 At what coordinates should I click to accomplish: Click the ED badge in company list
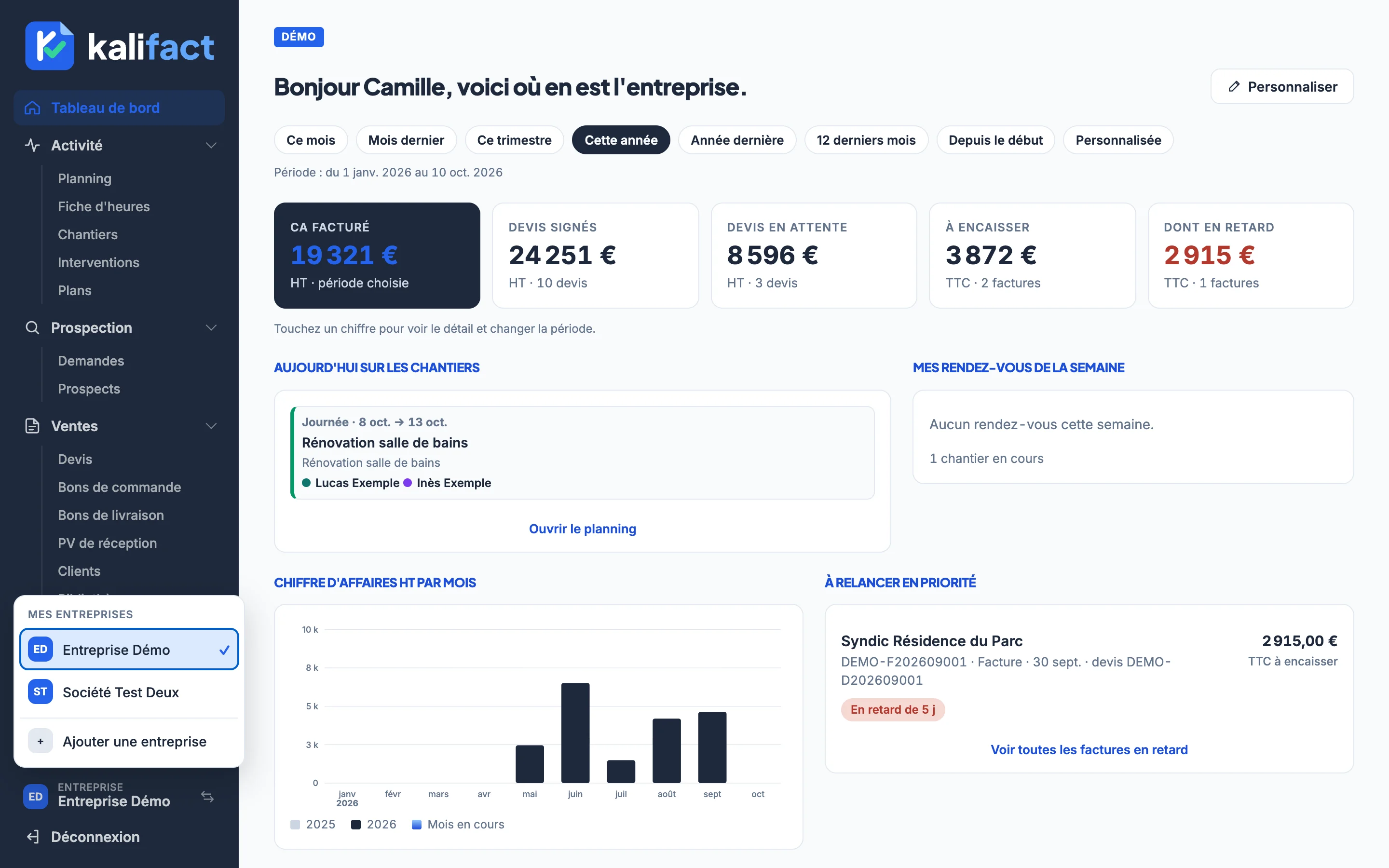40,649
